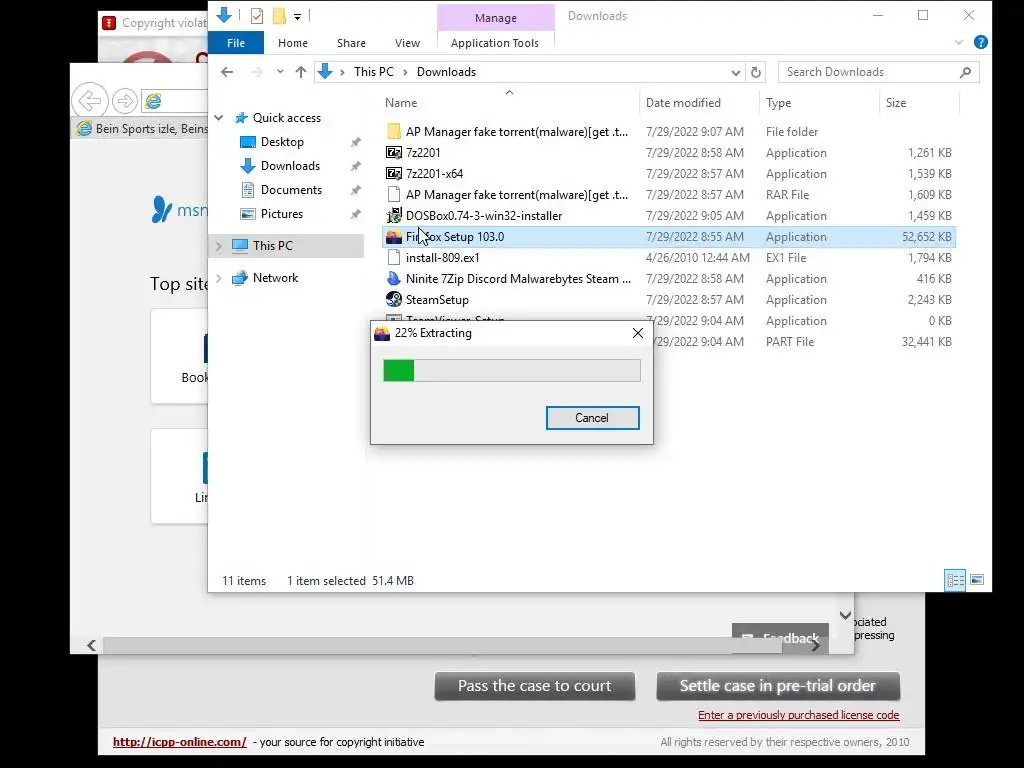Viewport: 1024px width, 768px height.
Task: Go up one folder level
Action: (x=300, y=72)
